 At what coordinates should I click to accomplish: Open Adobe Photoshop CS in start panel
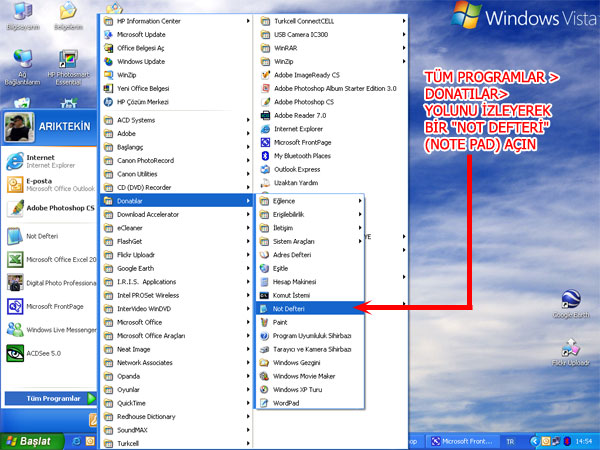50,208
